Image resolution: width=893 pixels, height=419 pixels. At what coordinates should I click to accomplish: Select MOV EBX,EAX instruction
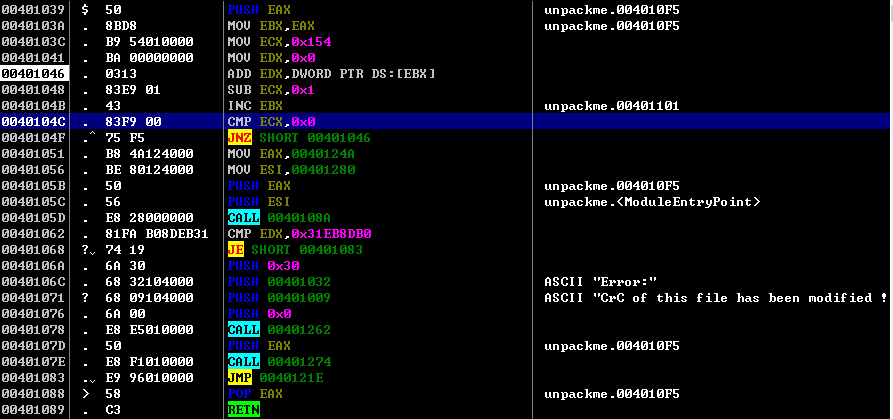[271, 26]
